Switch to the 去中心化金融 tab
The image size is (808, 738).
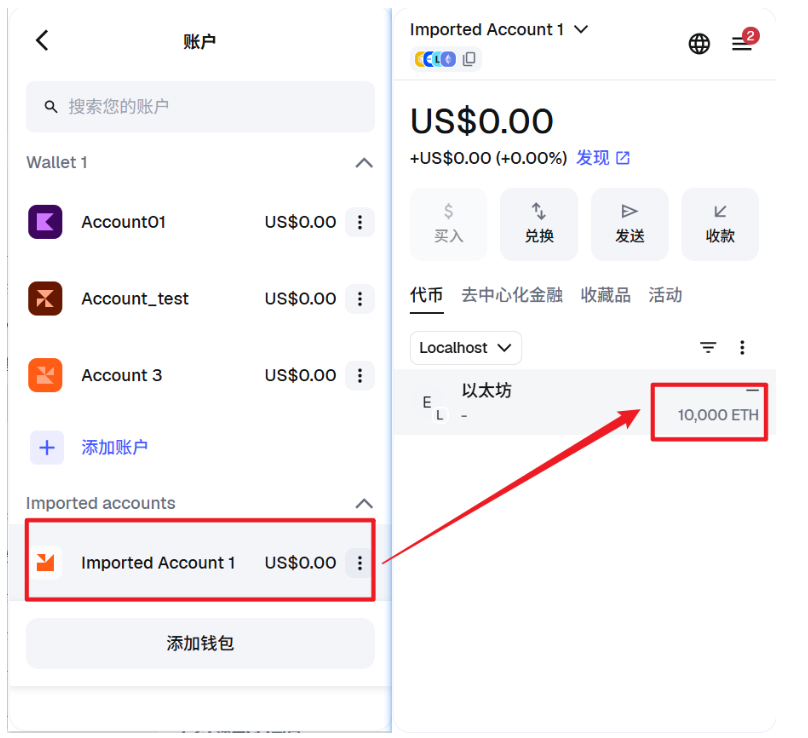click(512, 295)
